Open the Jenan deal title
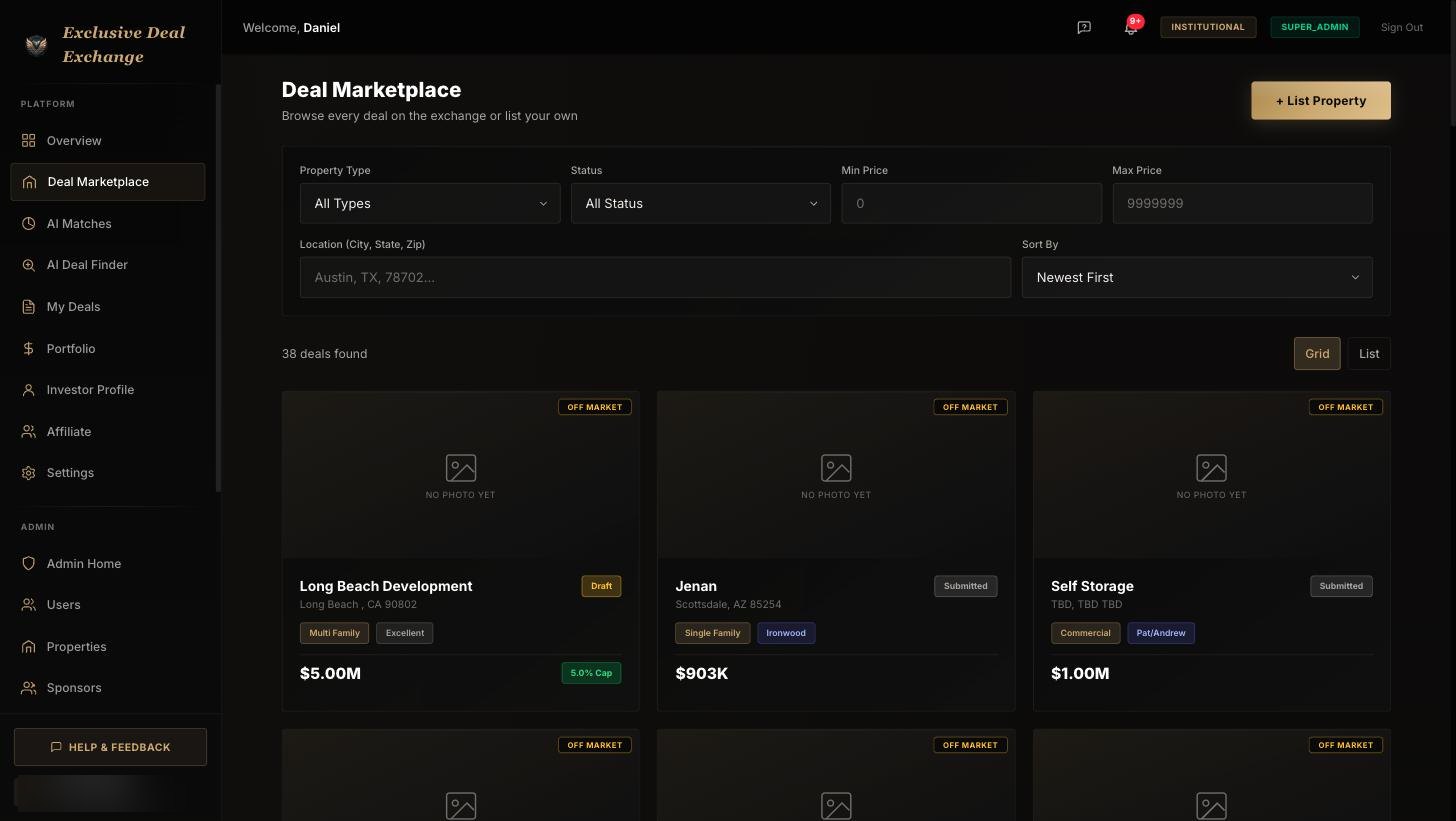Image resolution: width=1456 pixels, height=821 pixels. point(696,586)
